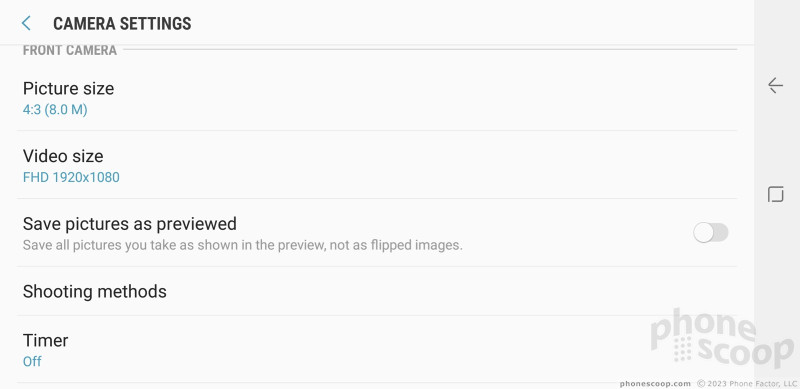
Task: Tap the Timer Off value text
Action: tap(32, 361)
